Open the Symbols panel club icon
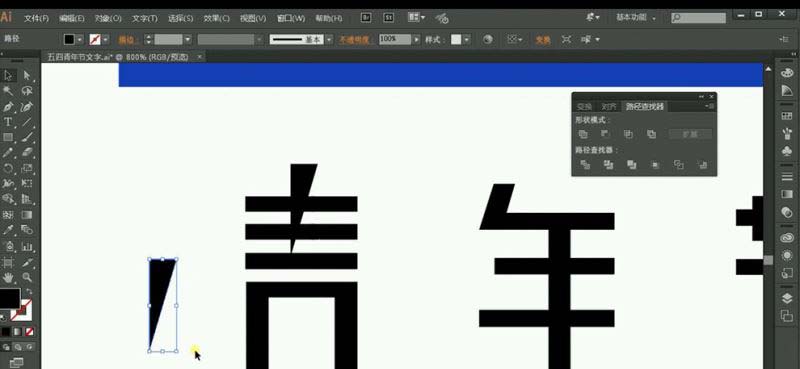Viewport: 800px width, 369px height. pos(787,152)
